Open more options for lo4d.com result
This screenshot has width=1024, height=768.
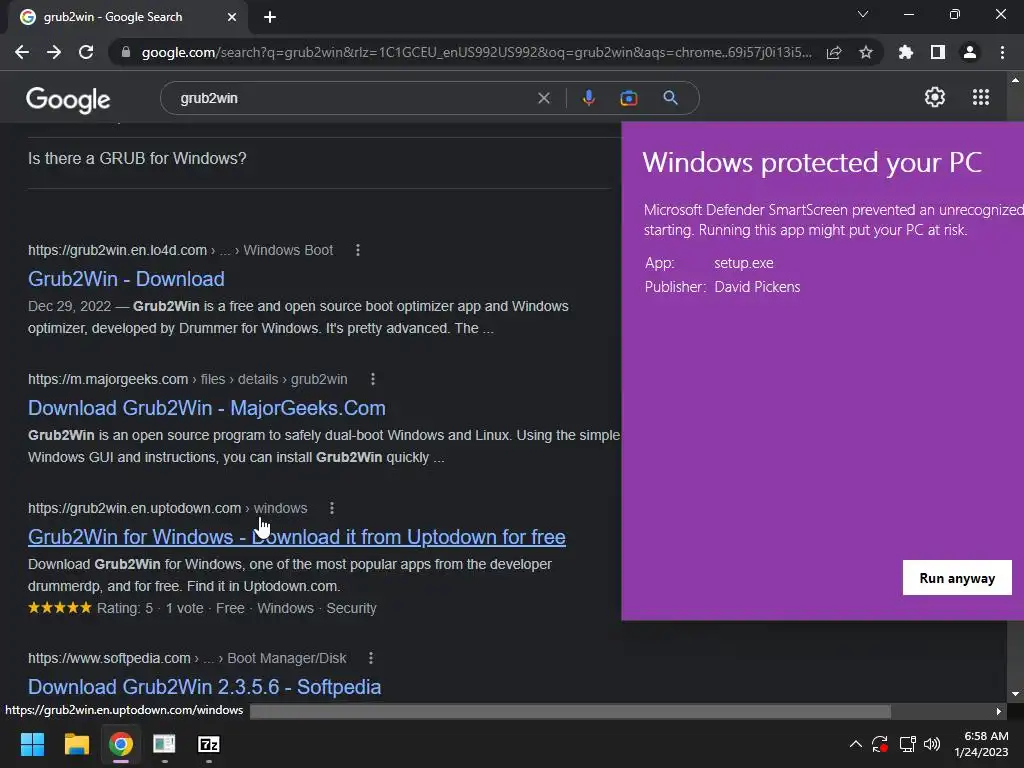click(358, 250)
